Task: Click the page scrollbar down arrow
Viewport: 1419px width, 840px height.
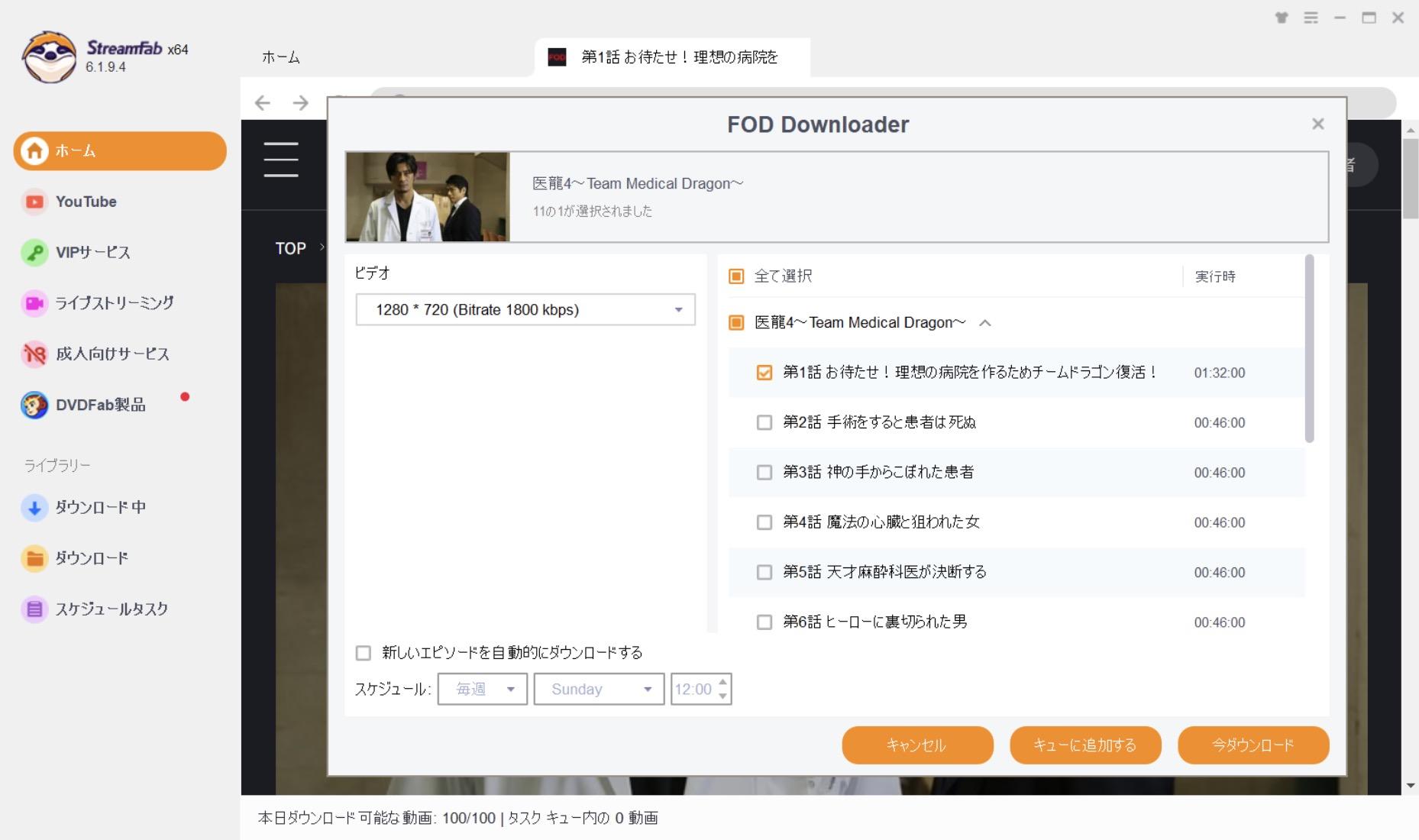Action: [1410, 786]
